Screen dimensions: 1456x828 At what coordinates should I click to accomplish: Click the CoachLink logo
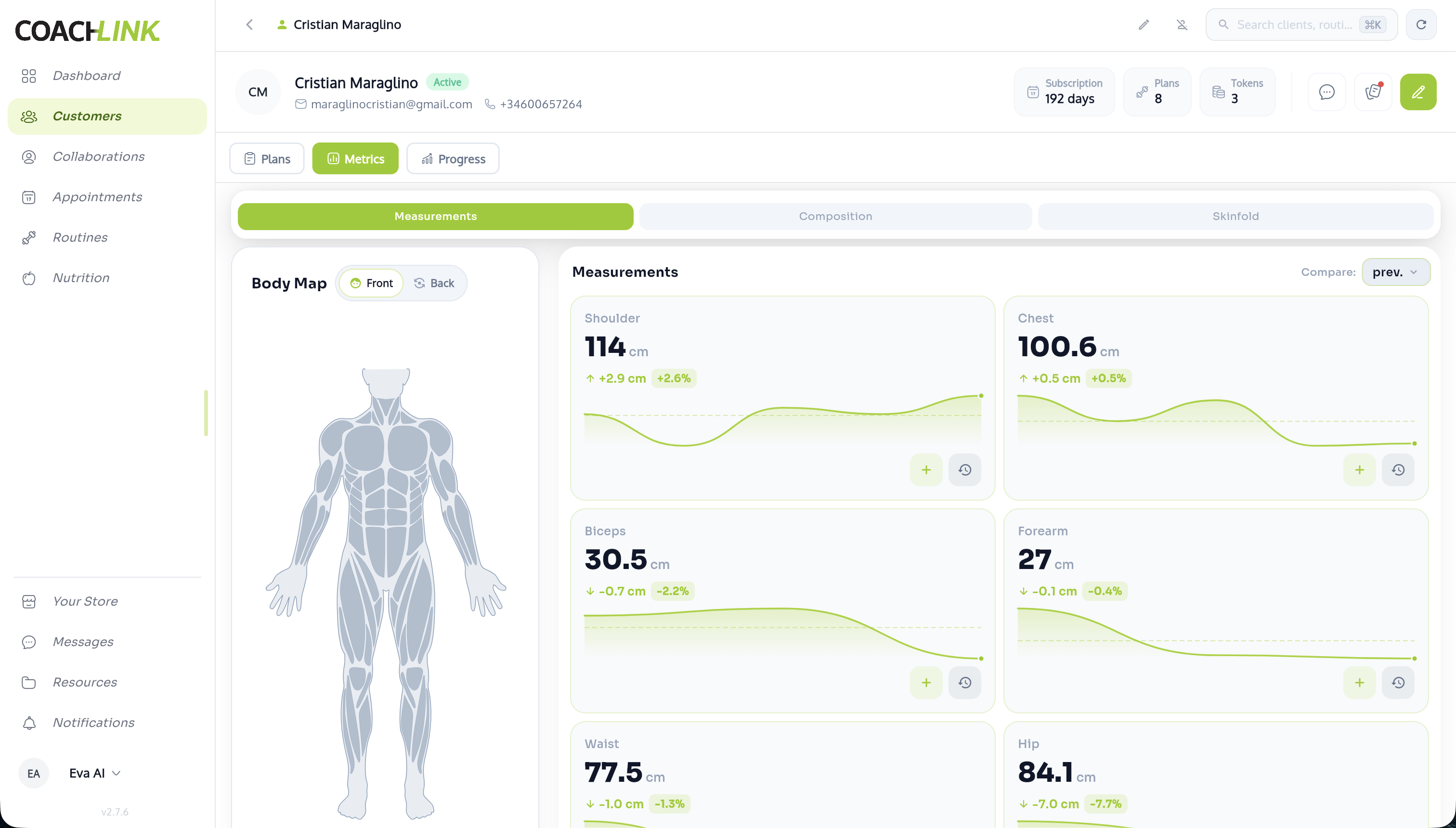[x=87, y=31]
